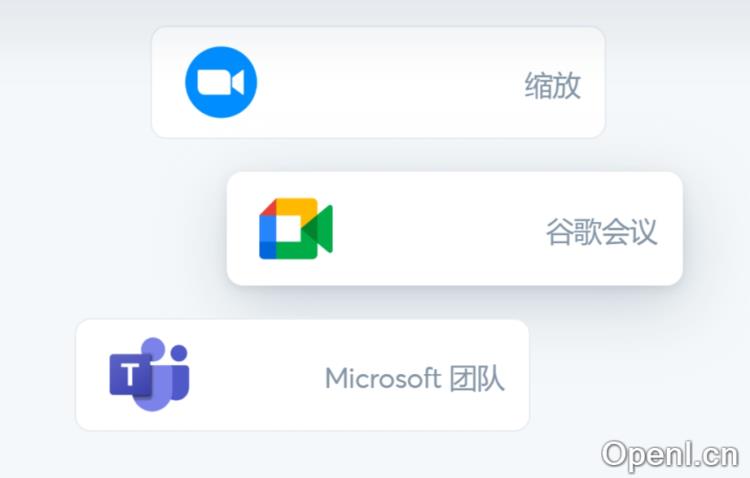The height and width of the screenshot is (478, 750).
Task: Click the Microsoft 团队 label text
Action: (x=414, y=378)
